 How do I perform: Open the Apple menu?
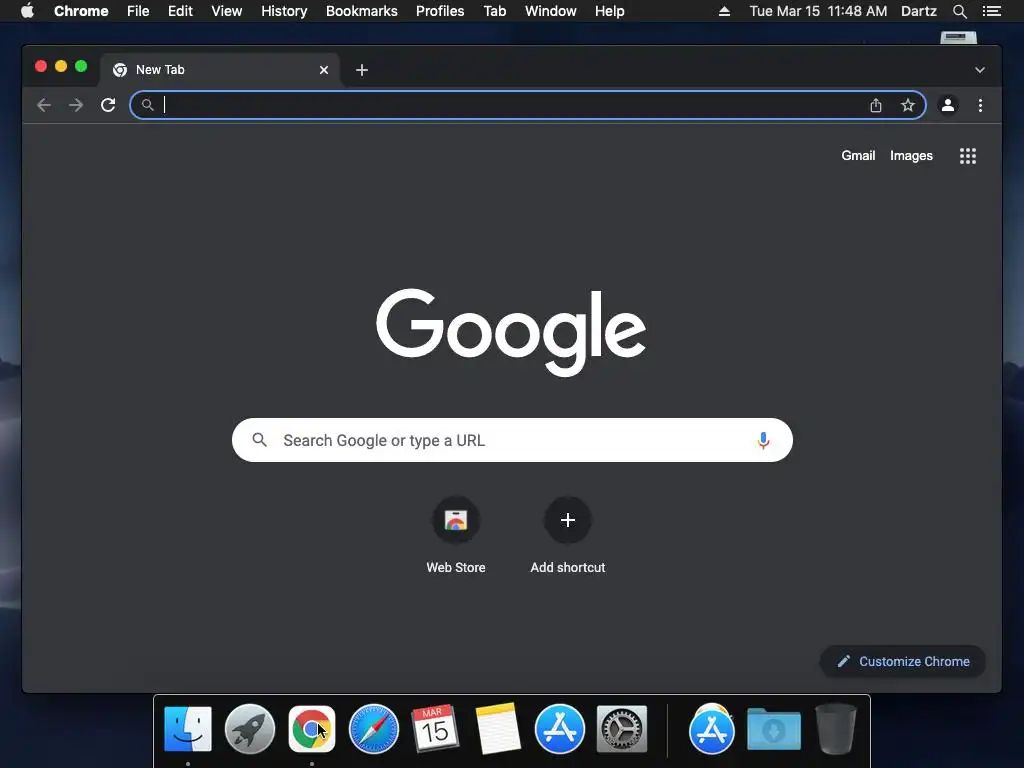[27, 10]
